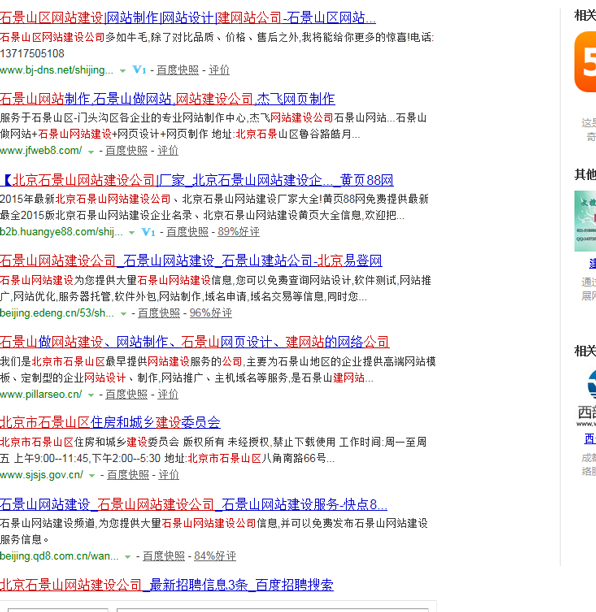Open the 黄页88网 result title
The image size is (596, 612).
197,180
